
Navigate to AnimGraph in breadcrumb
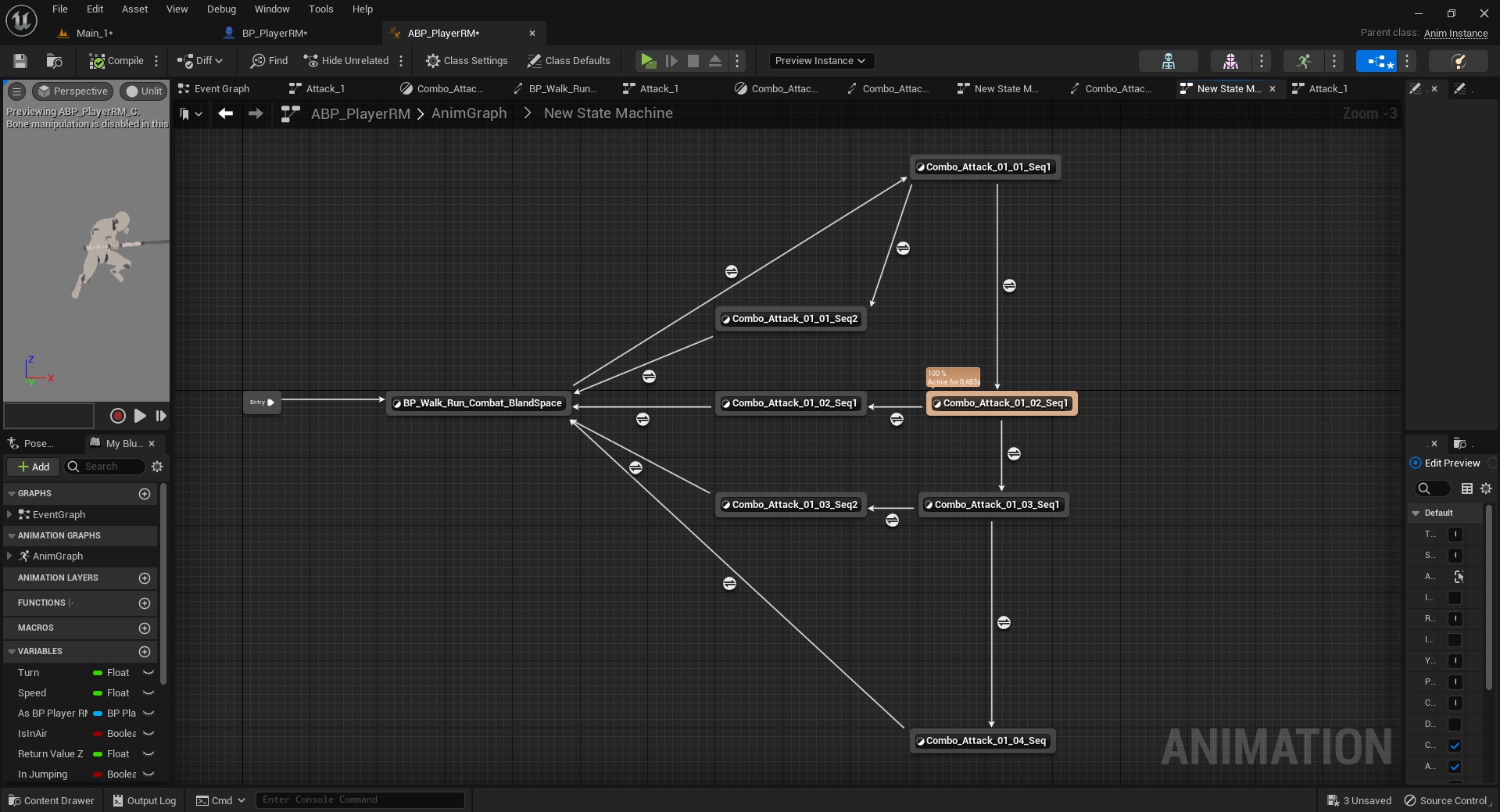point(469,113)
